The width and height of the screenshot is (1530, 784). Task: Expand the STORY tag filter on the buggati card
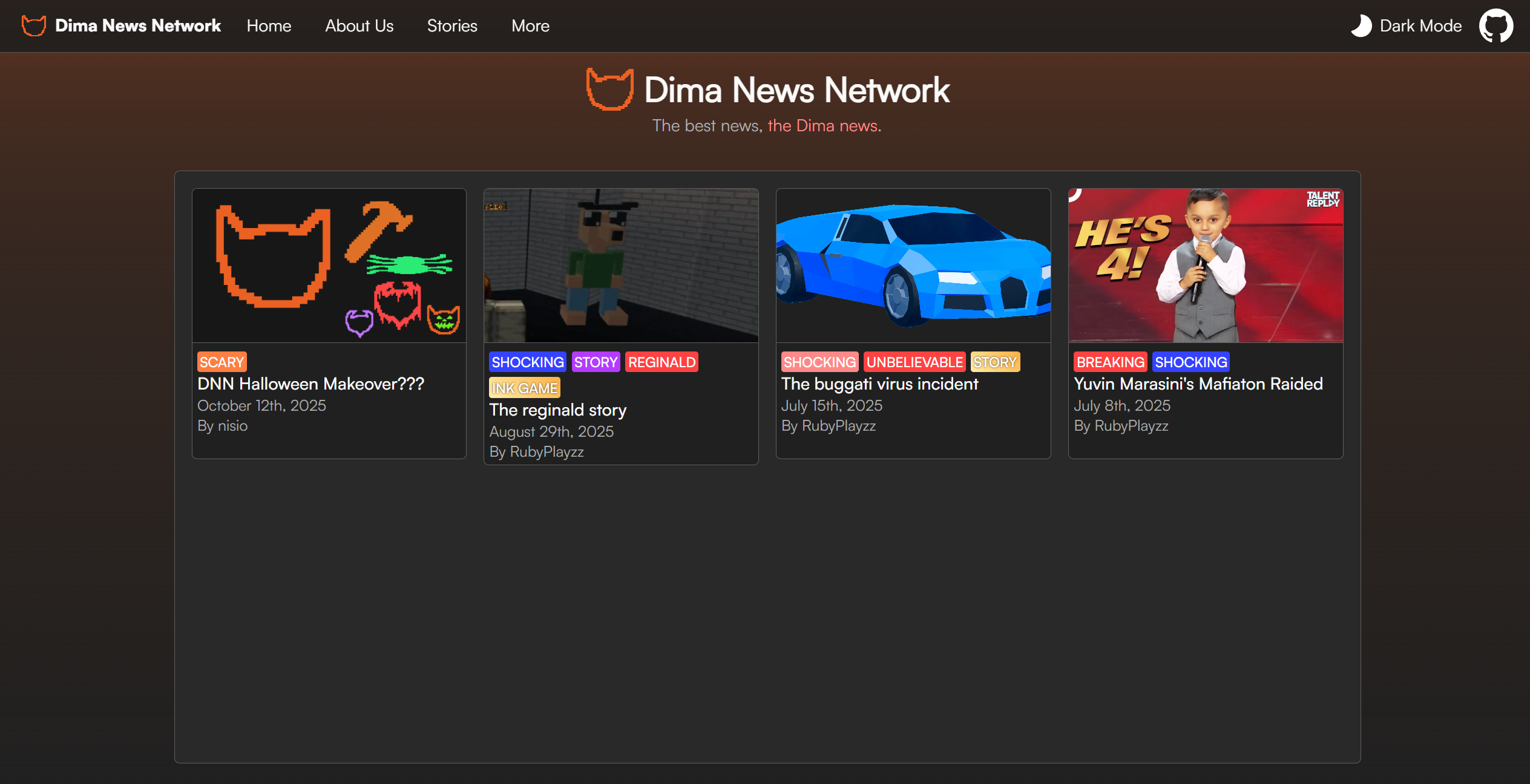(995, 362)
